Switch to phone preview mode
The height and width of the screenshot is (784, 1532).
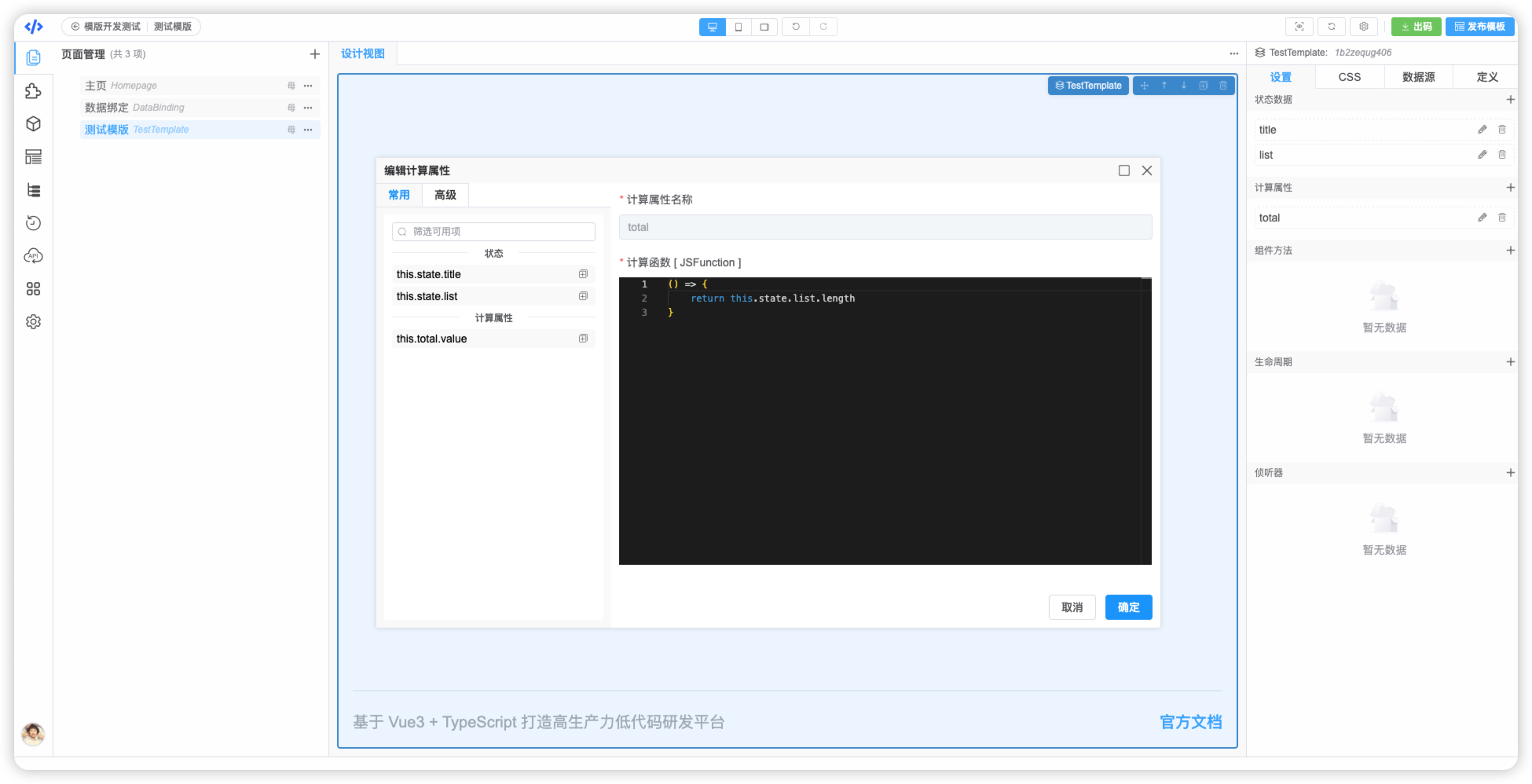click(x=739, y=27)
